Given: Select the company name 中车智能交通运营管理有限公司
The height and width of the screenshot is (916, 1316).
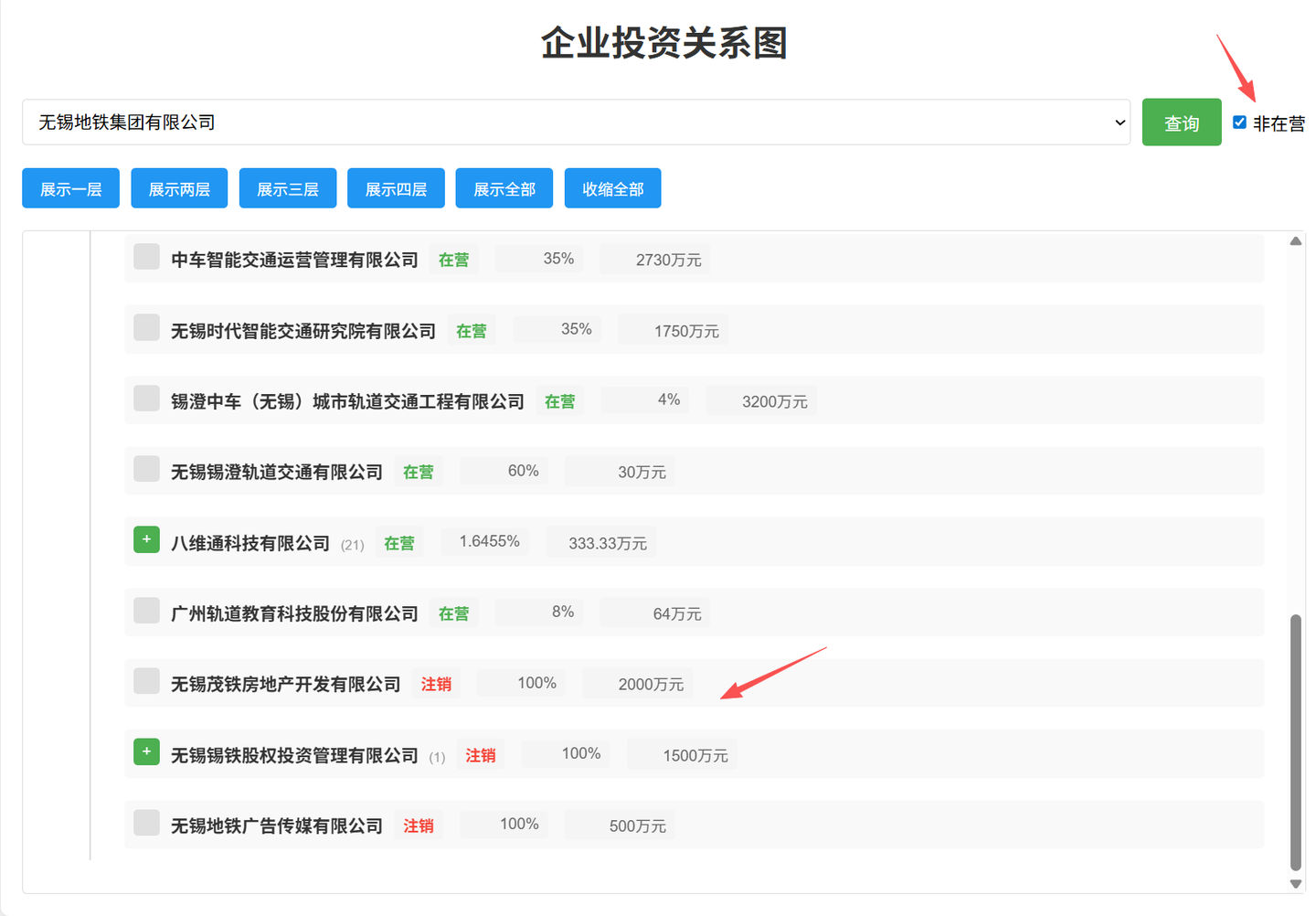Looking at the screenshot, I should [x=294, y=260].
